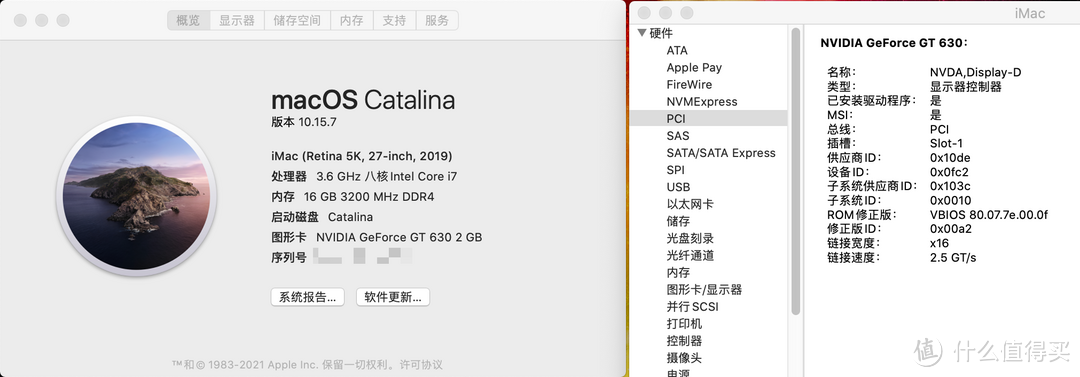Click the 2.5 GT/s link speed value
Image resolution: width=1080 pixels, height=377 pixels.
(953, 258)
